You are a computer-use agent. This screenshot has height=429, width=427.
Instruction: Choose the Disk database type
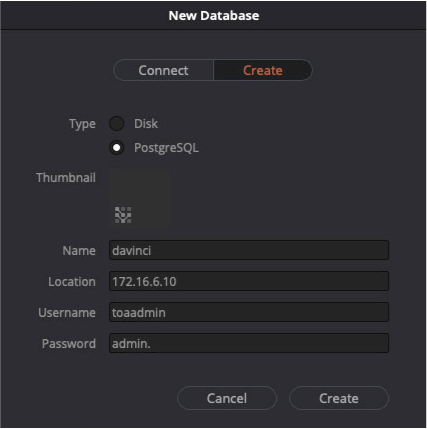coord(117,124)
